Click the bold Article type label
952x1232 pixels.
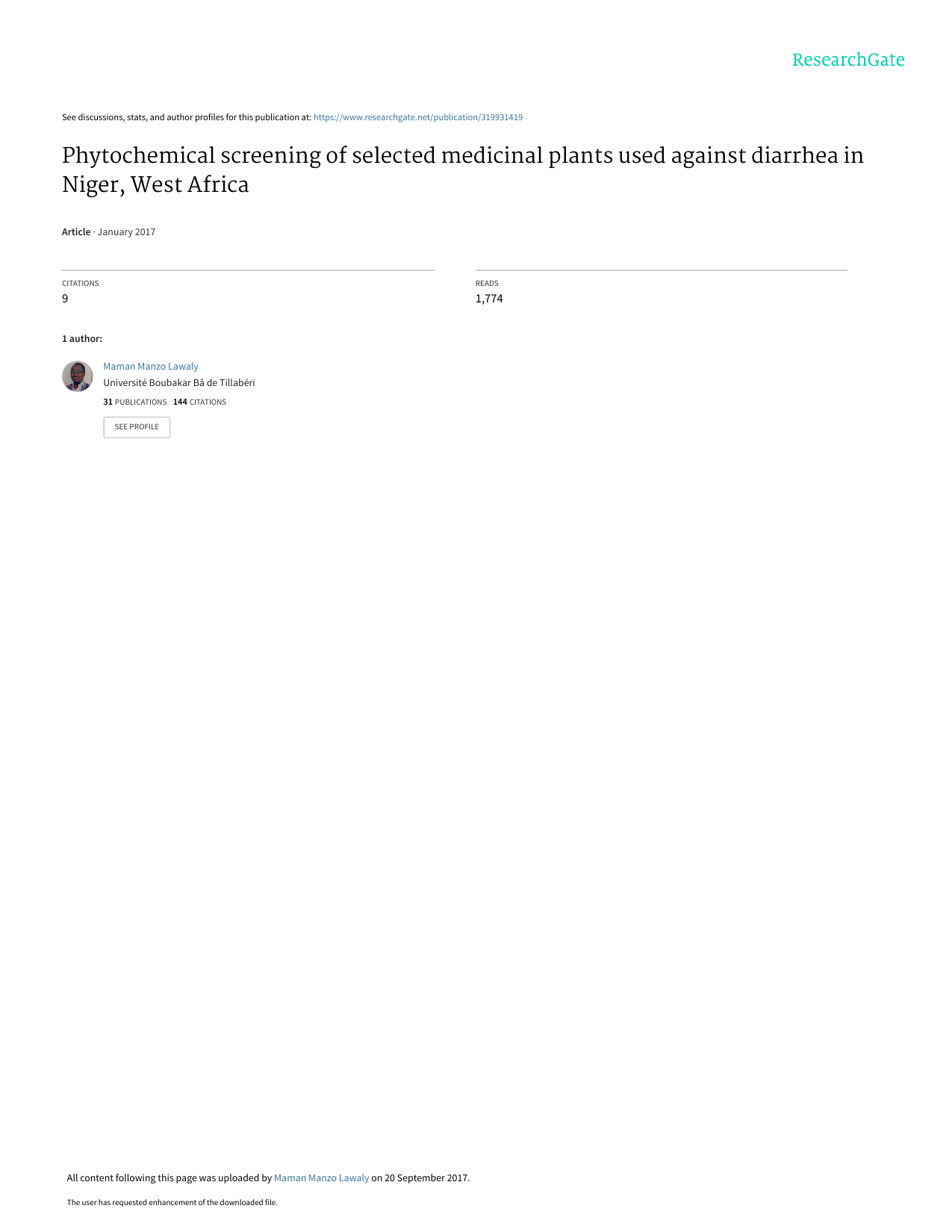pos(76,232)
